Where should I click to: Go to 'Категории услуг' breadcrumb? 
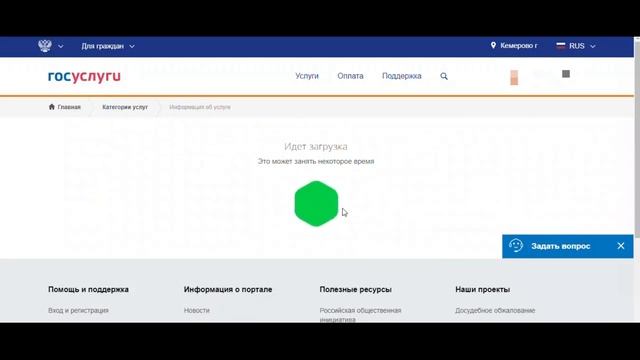click(x=125, y=107)
